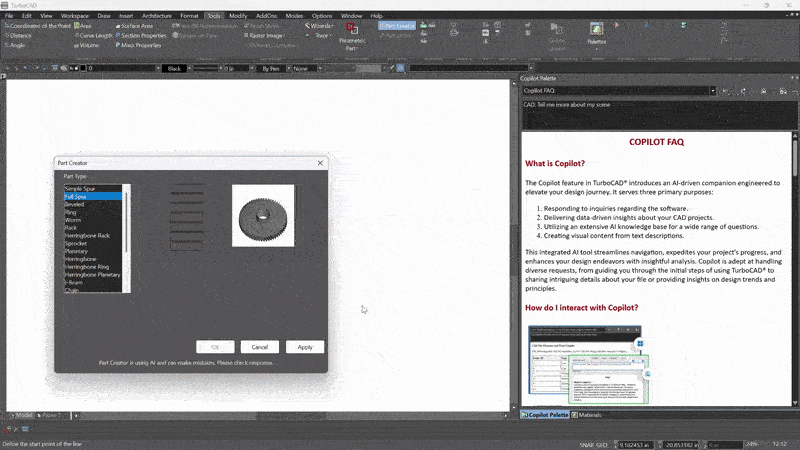Switch to the Materials tab
Image resolution: width=800 pixels, height=450 pixels.
click(587, 415)
